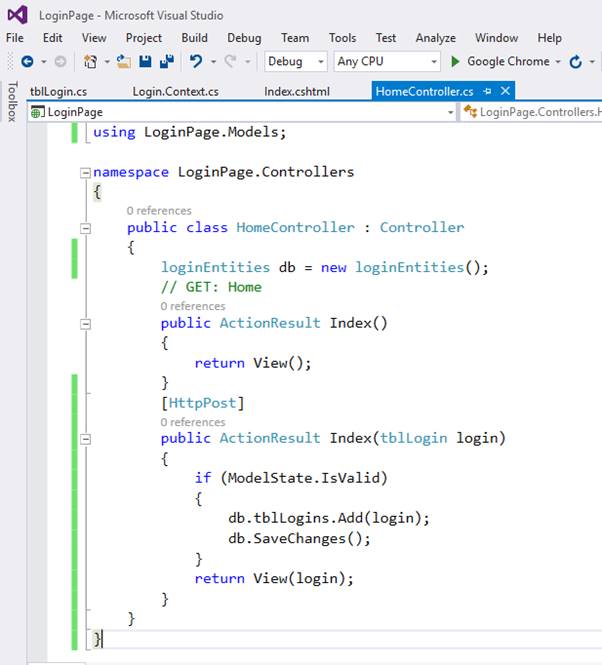The image size is (602, 665).
Task: Pin the HomeController.cs tab
Action: pyautogui.click(x=487, y=91)
